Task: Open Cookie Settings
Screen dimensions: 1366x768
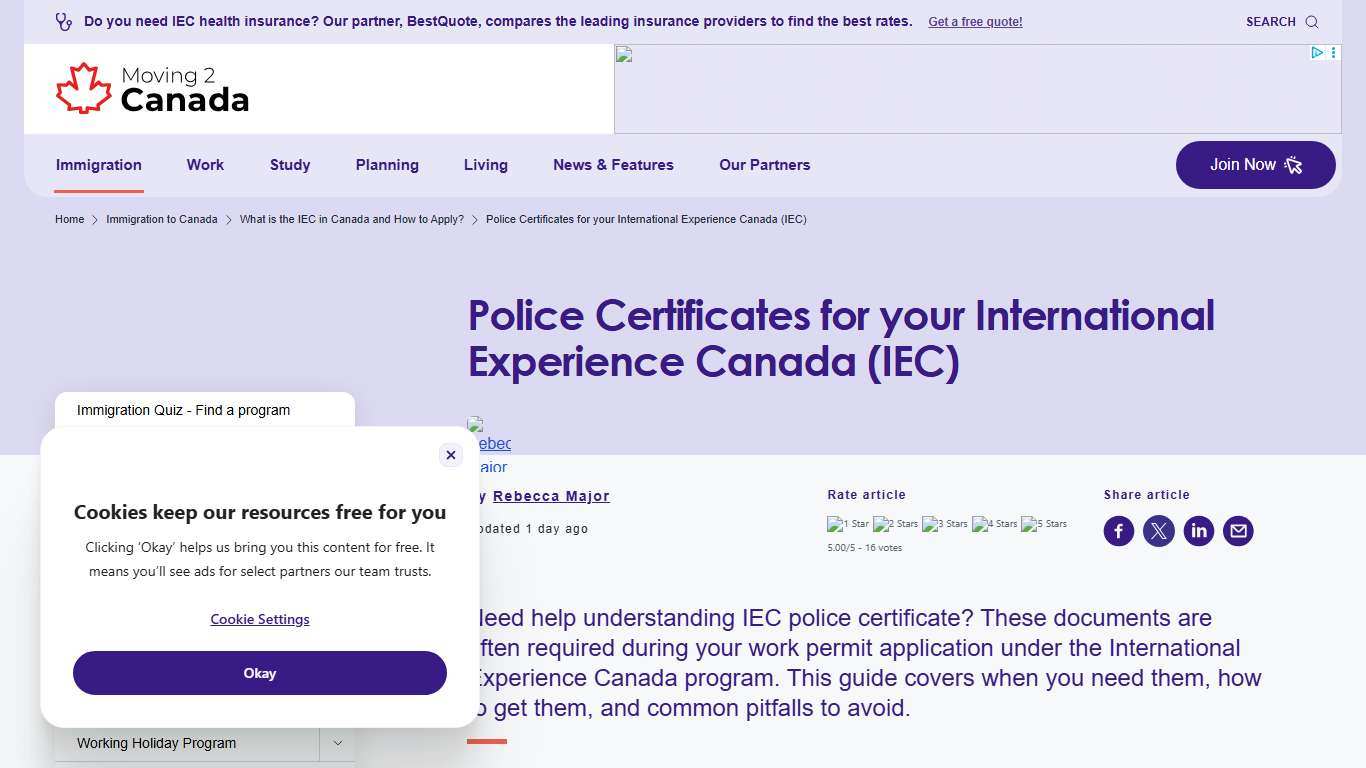Action: (259, 619)
